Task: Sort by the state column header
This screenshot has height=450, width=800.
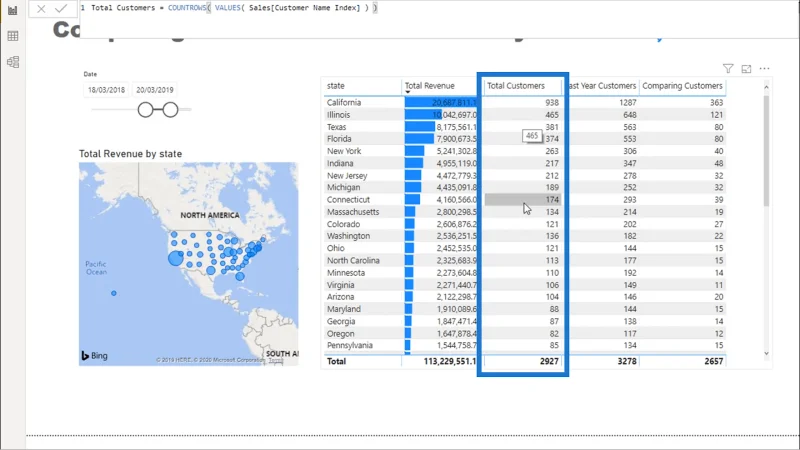Action: tap(336, 86)
